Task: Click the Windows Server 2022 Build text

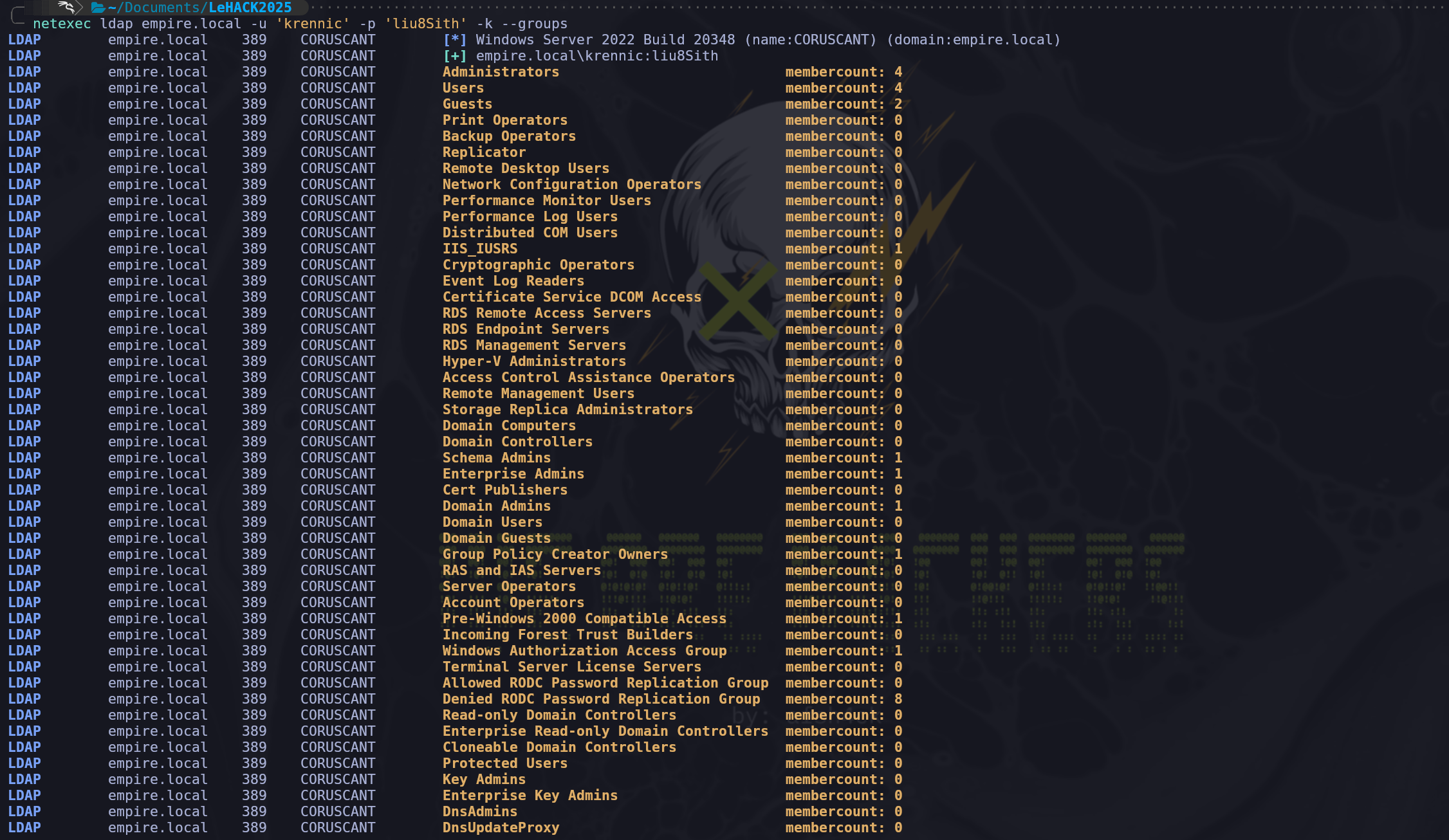Action: click(x=605, y=40)
